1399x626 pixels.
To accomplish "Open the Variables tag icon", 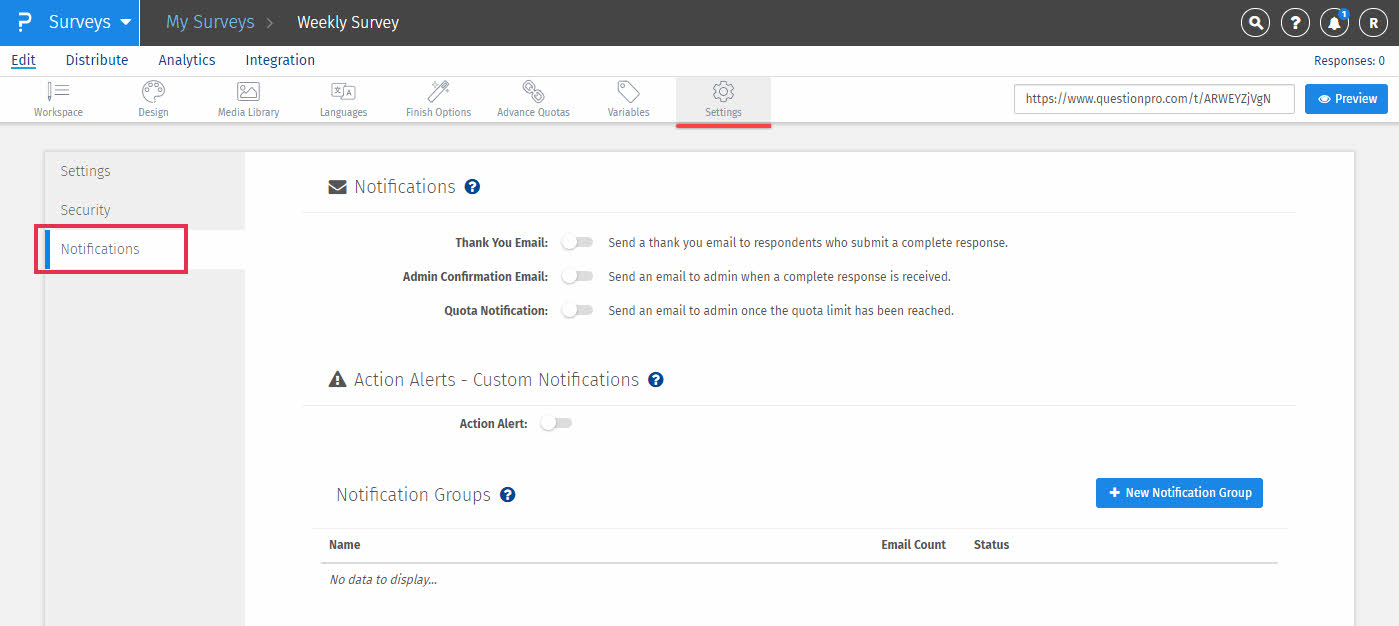I will pyautogui.click(x=628, y=99).
